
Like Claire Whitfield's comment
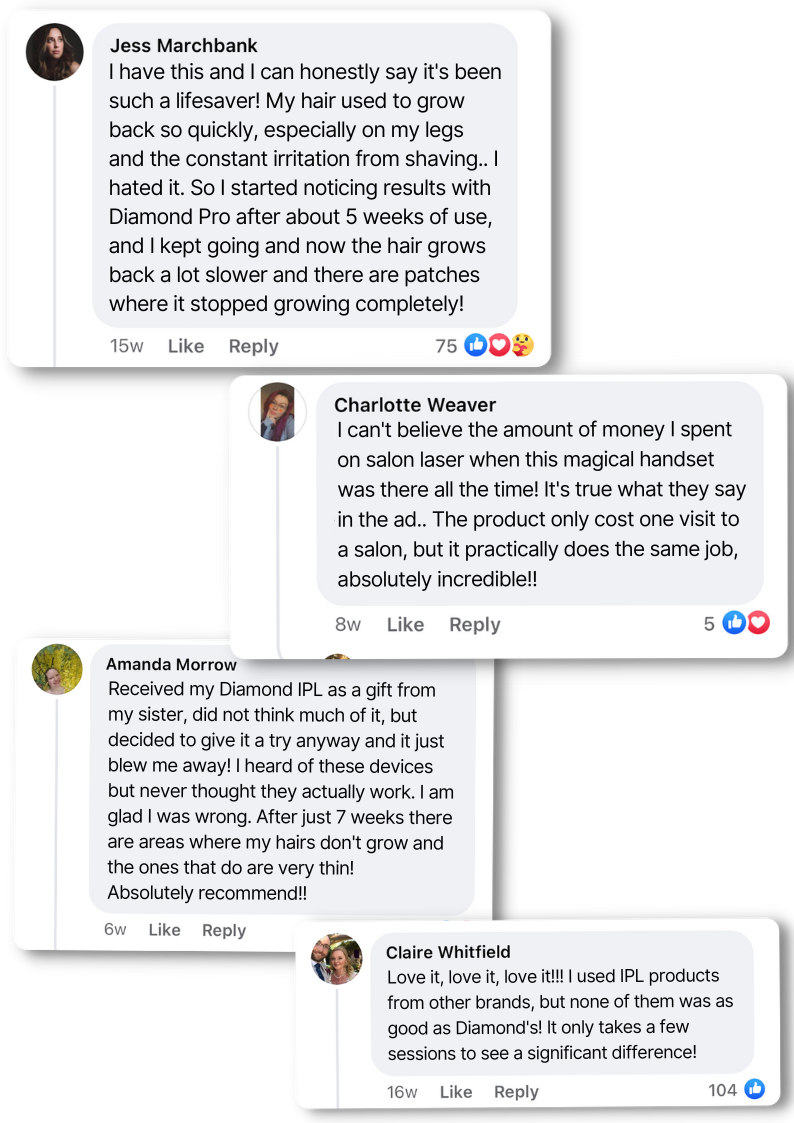pyautogui.click(x=455, y=1092)
